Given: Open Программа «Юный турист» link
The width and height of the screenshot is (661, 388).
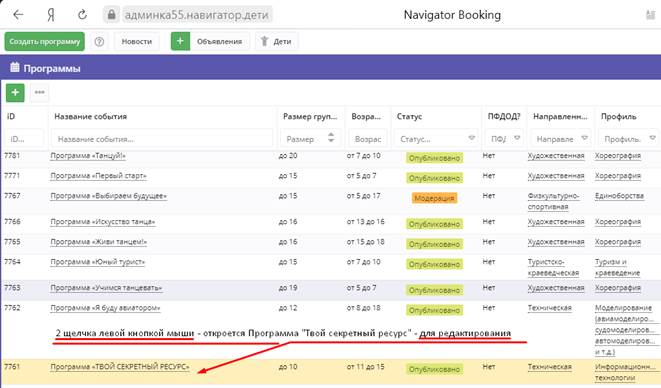Looking at the screenshot, I should pyautogui.click(x=97, y=262).
